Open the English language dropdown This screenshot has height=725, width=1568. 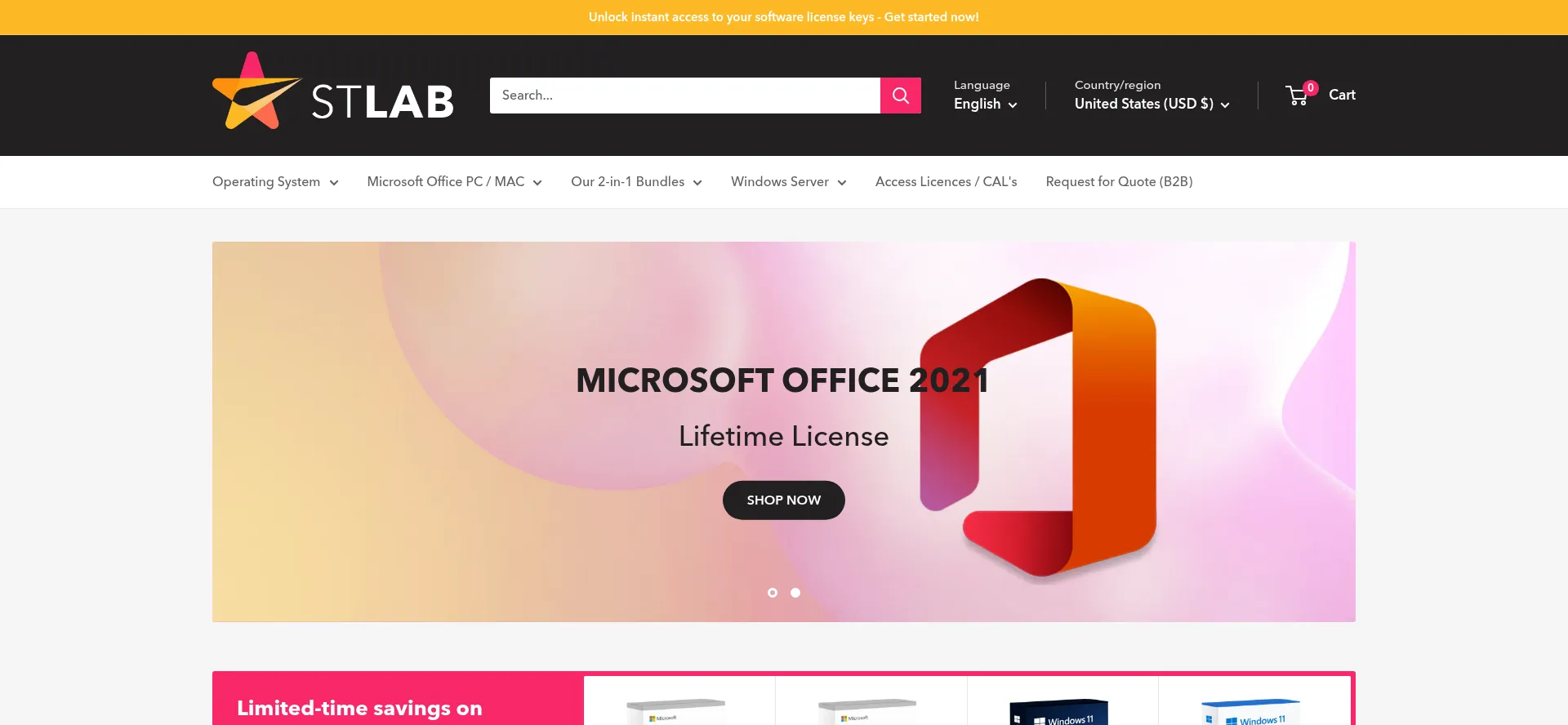click(x=985, y=105)
